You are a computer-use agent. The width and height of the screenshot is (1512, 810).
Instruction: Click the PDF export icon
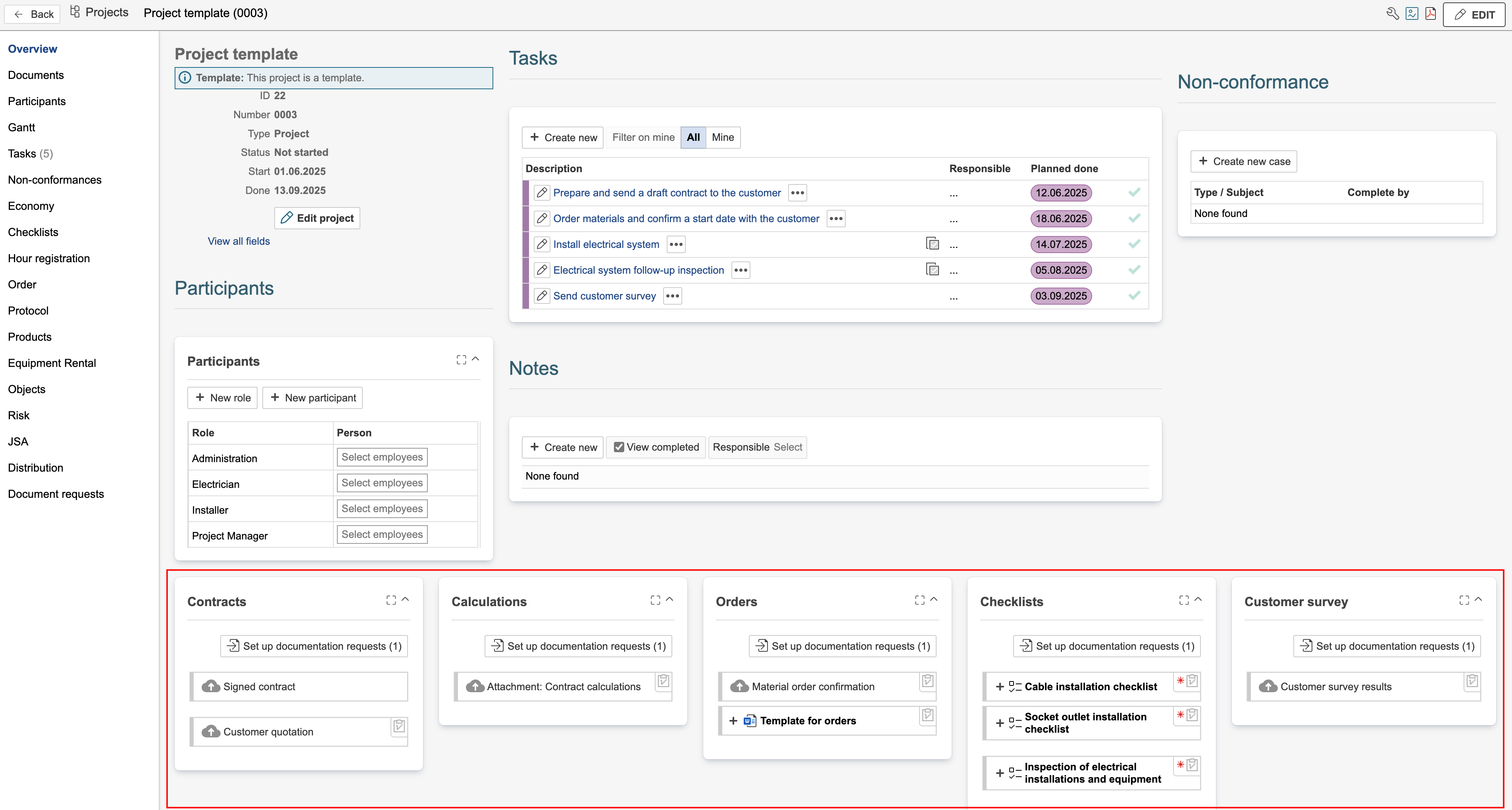pos(1430,13)
